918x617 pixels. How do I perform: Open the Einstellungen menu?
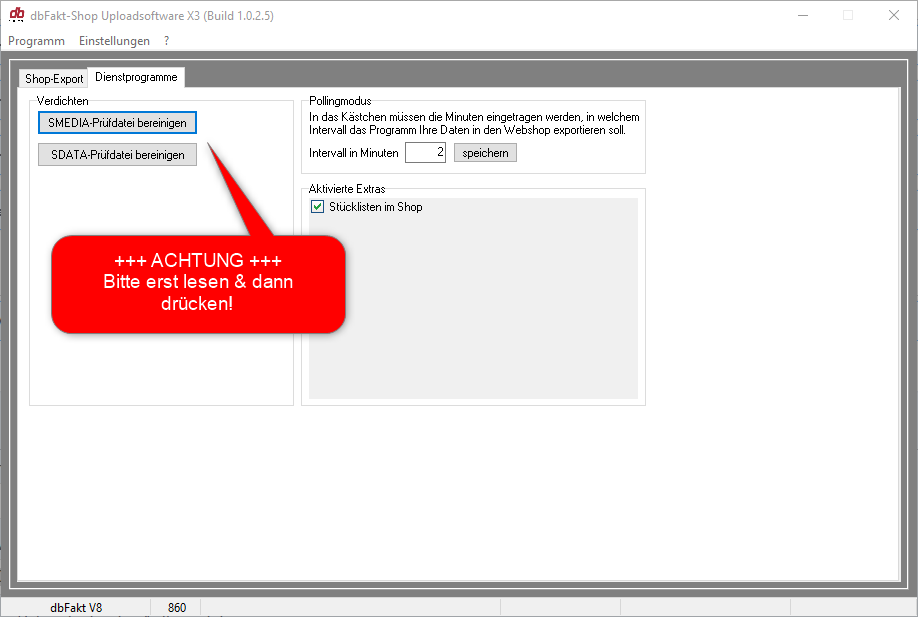(x=114, y=41)
